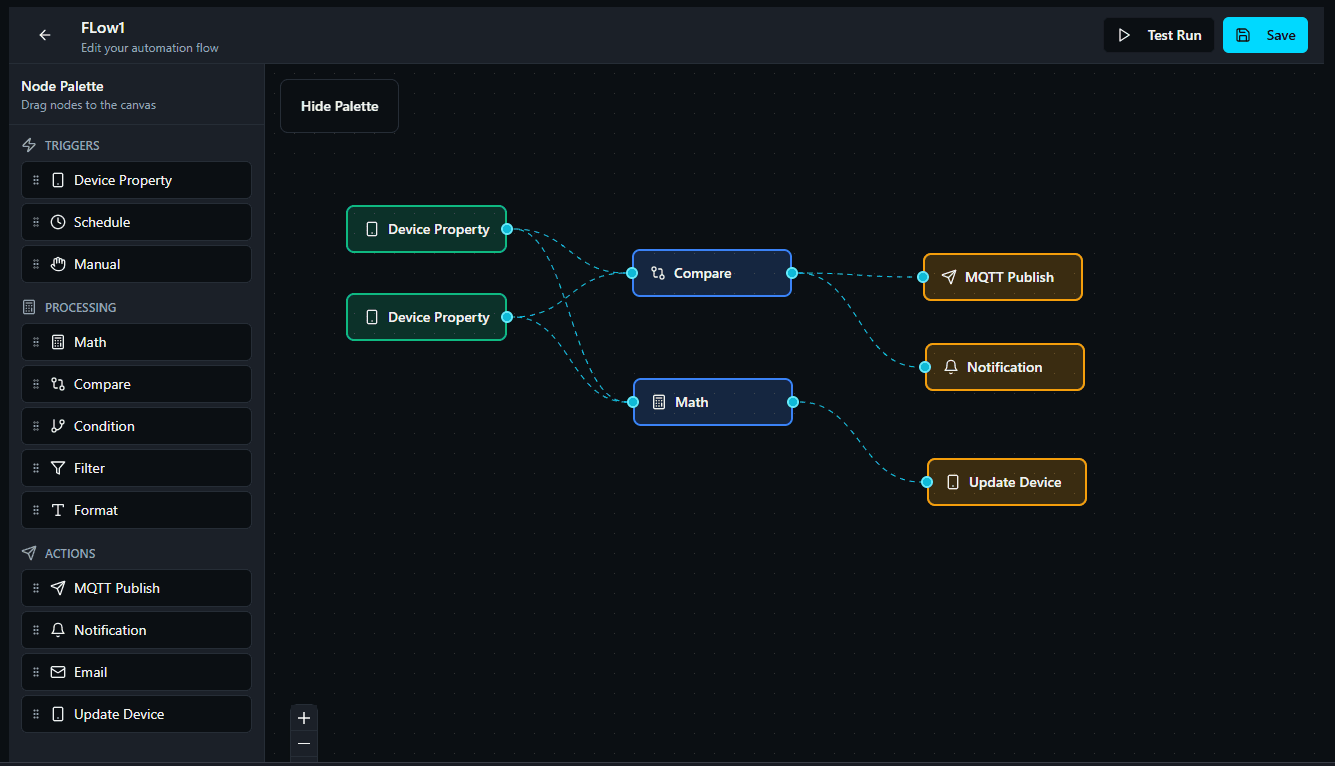Select the Email envelope icon in Actions
1335x766 pixels.
(x=57, y=671)
